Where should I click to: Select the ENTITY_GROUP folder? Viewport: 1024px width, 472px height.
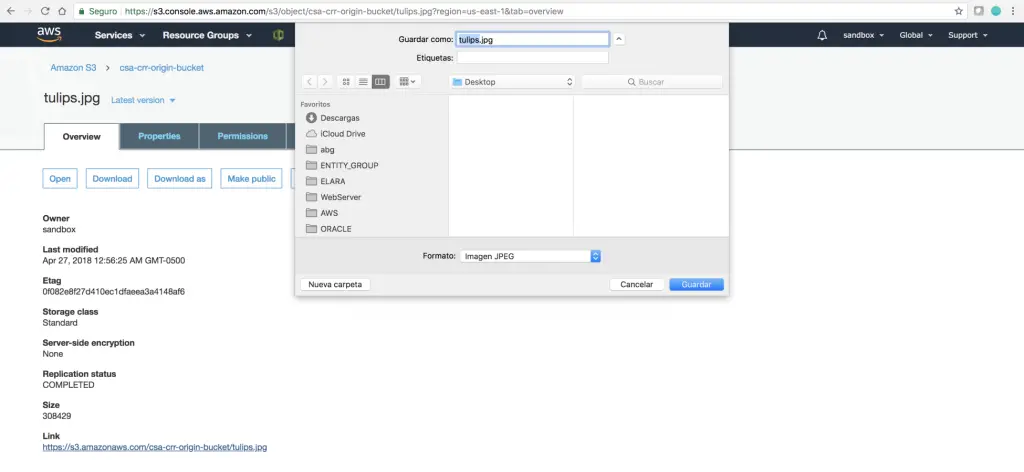point(342,165)
